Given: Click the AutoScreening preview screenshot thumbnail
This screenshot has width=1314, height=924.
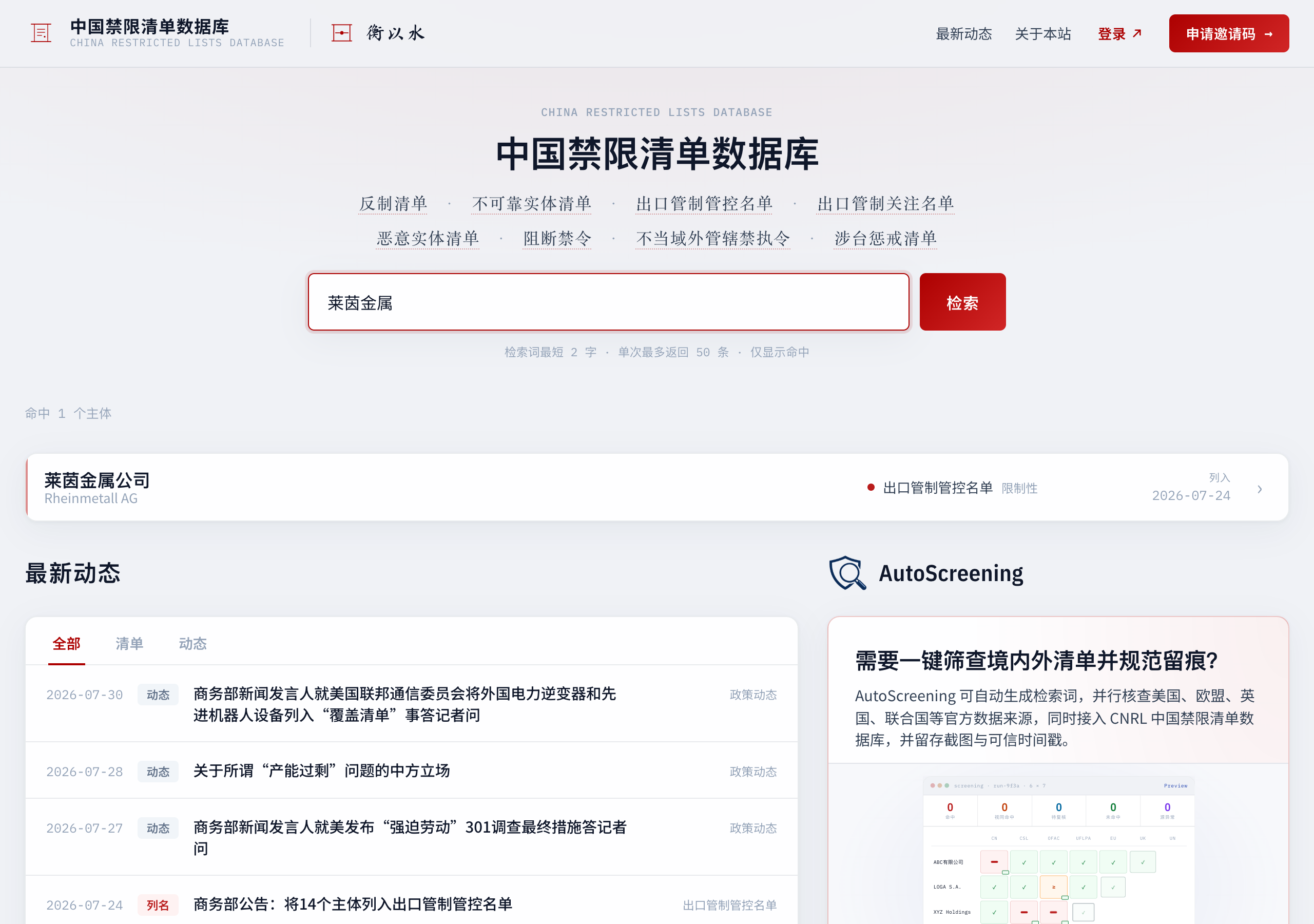Looking at the screenshot, I should (x=1058, y=850).
